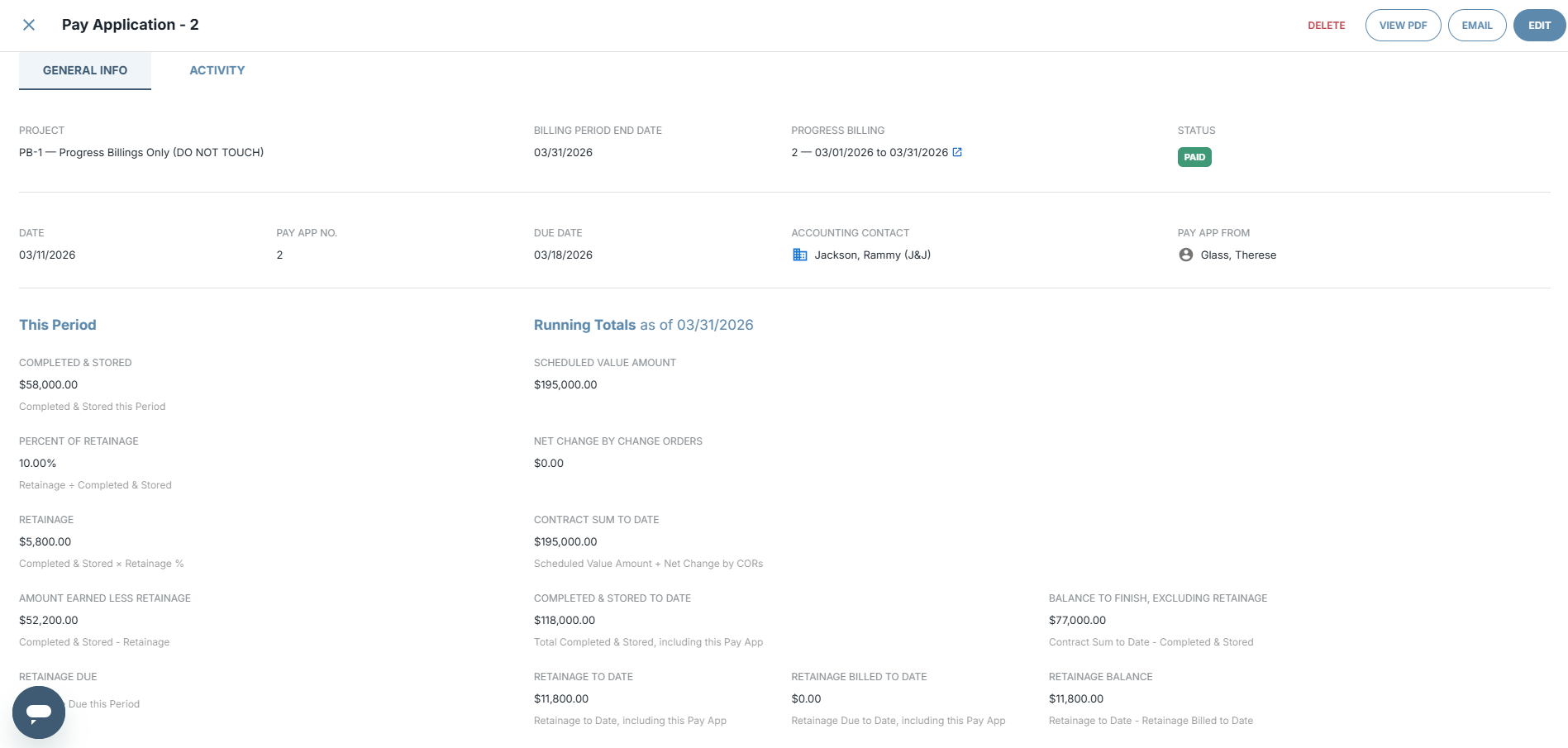
Task: Click the company building icon by Jackson, Rammy
Action: coord(800,255)
